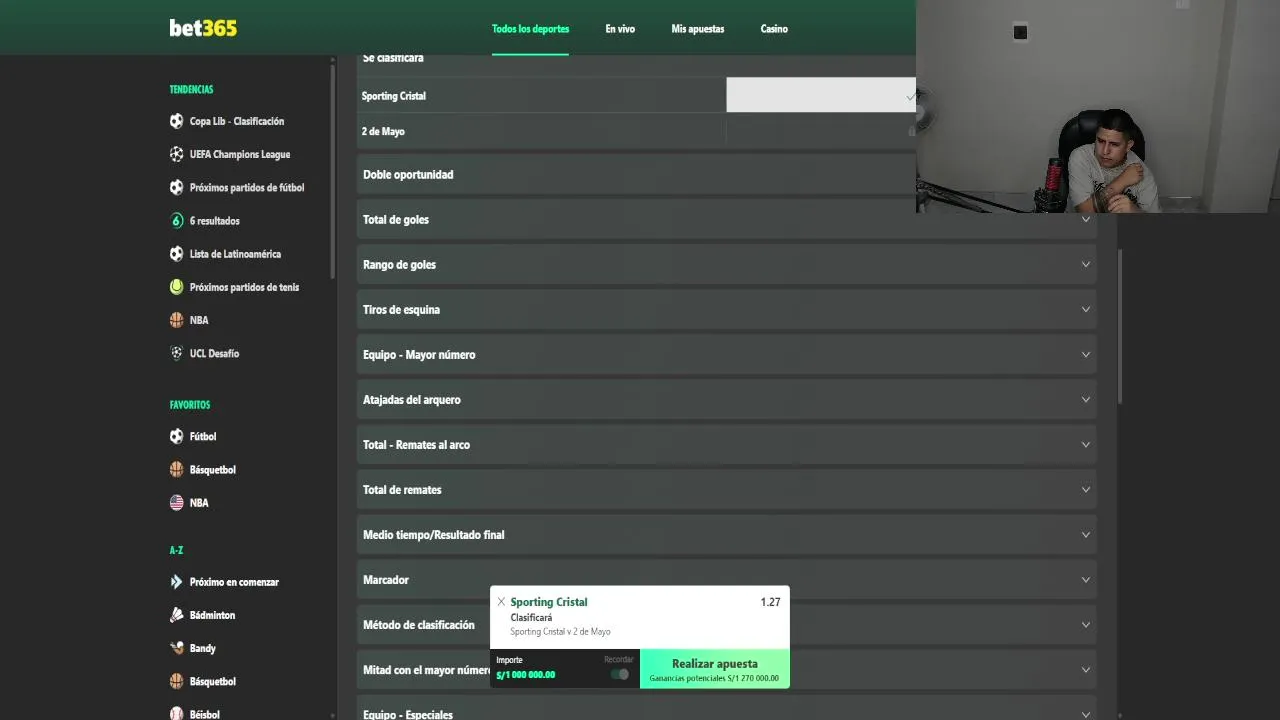Image resolution: width=1280 pixels, height=720 pixels.
Task: Click Próximo en comenzar link
Action: [234, 582]
